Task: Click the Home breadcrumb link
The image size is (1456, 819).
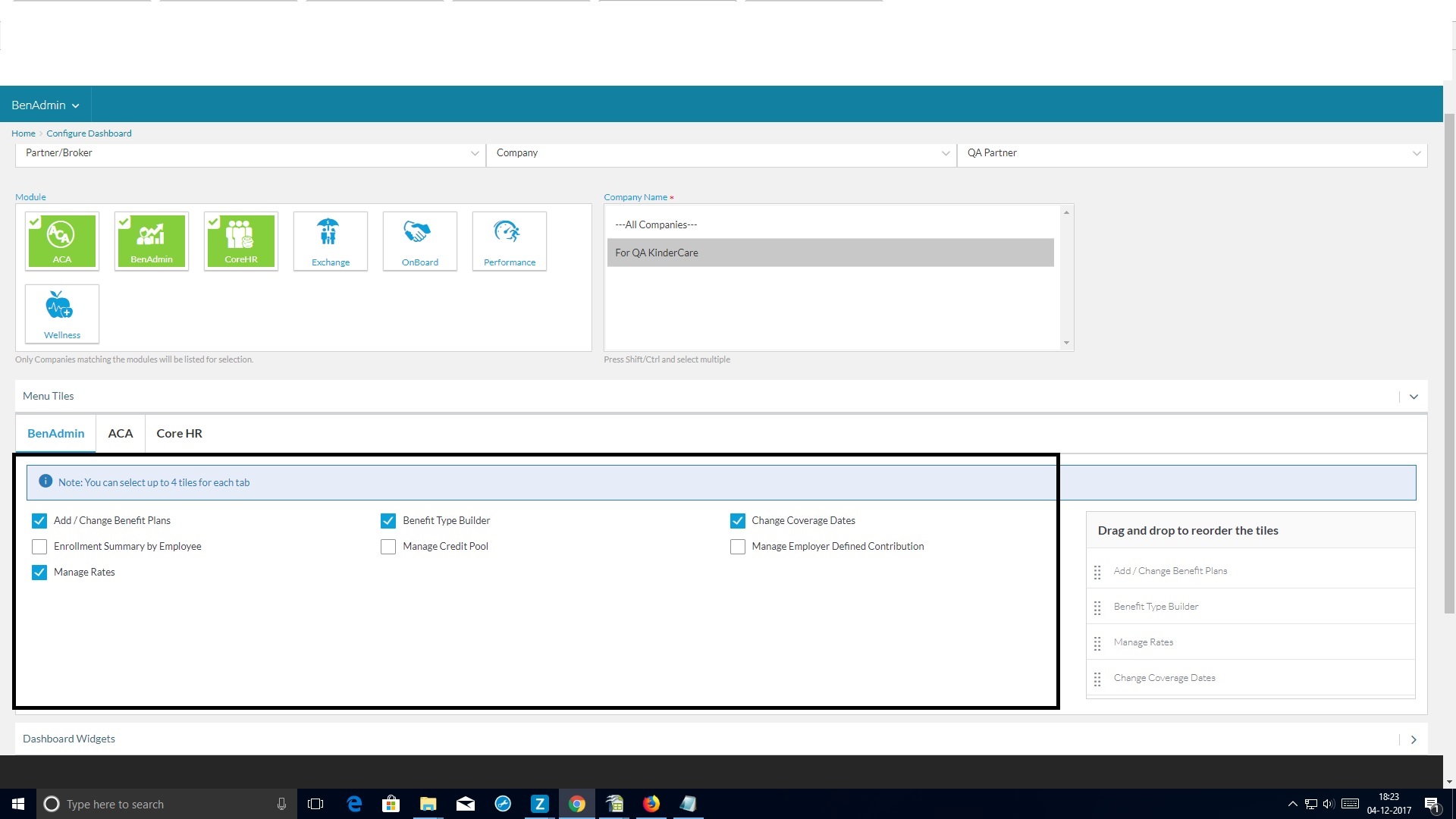Action: point(23,133)
